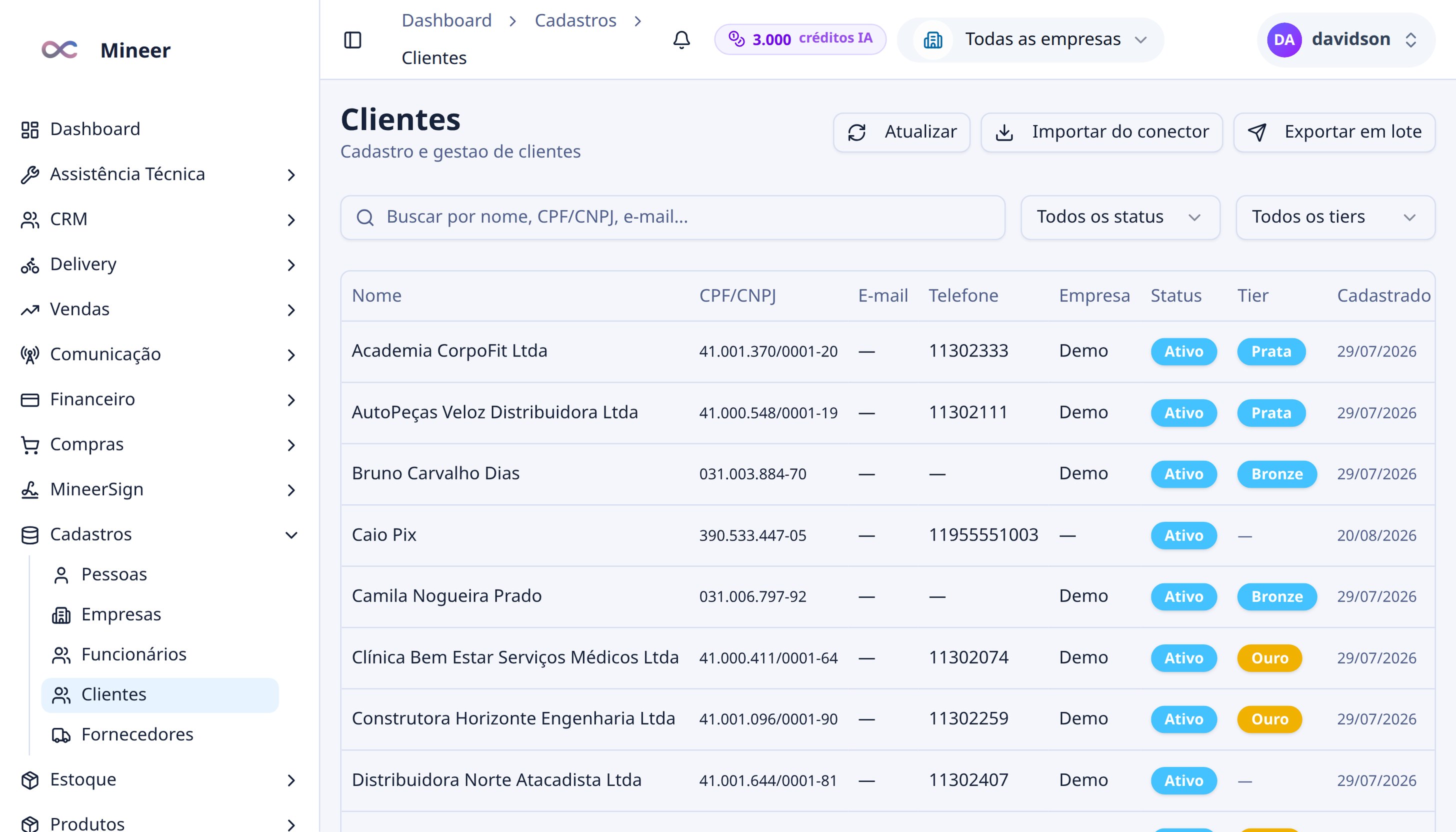Expand the CRM submenu chevron
Image resolution: width=1456 pixels, height=832 pixels.
291,220
